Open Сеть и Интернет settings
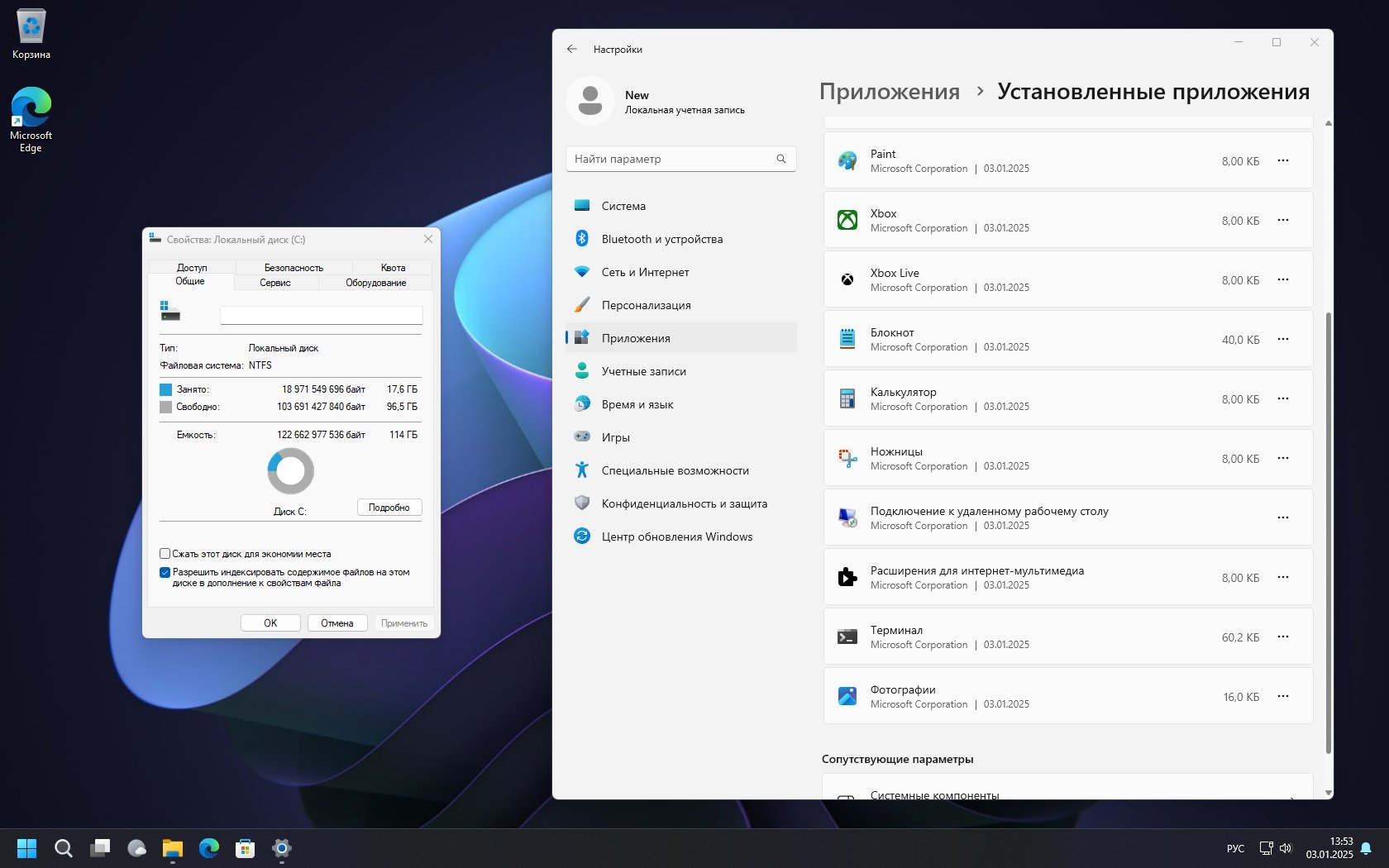This screenshot has width=1389, height=868. pyautogui.click(x=681, y=272)
